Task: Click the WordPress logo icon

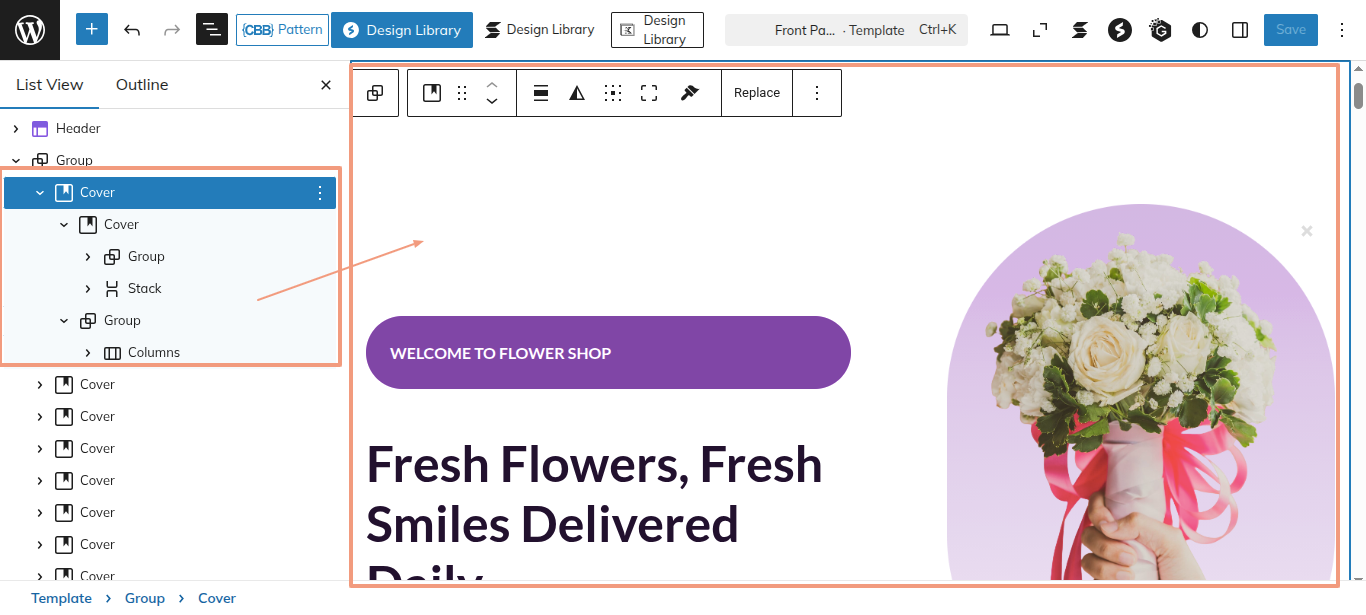Action: [x=30, y=30]
